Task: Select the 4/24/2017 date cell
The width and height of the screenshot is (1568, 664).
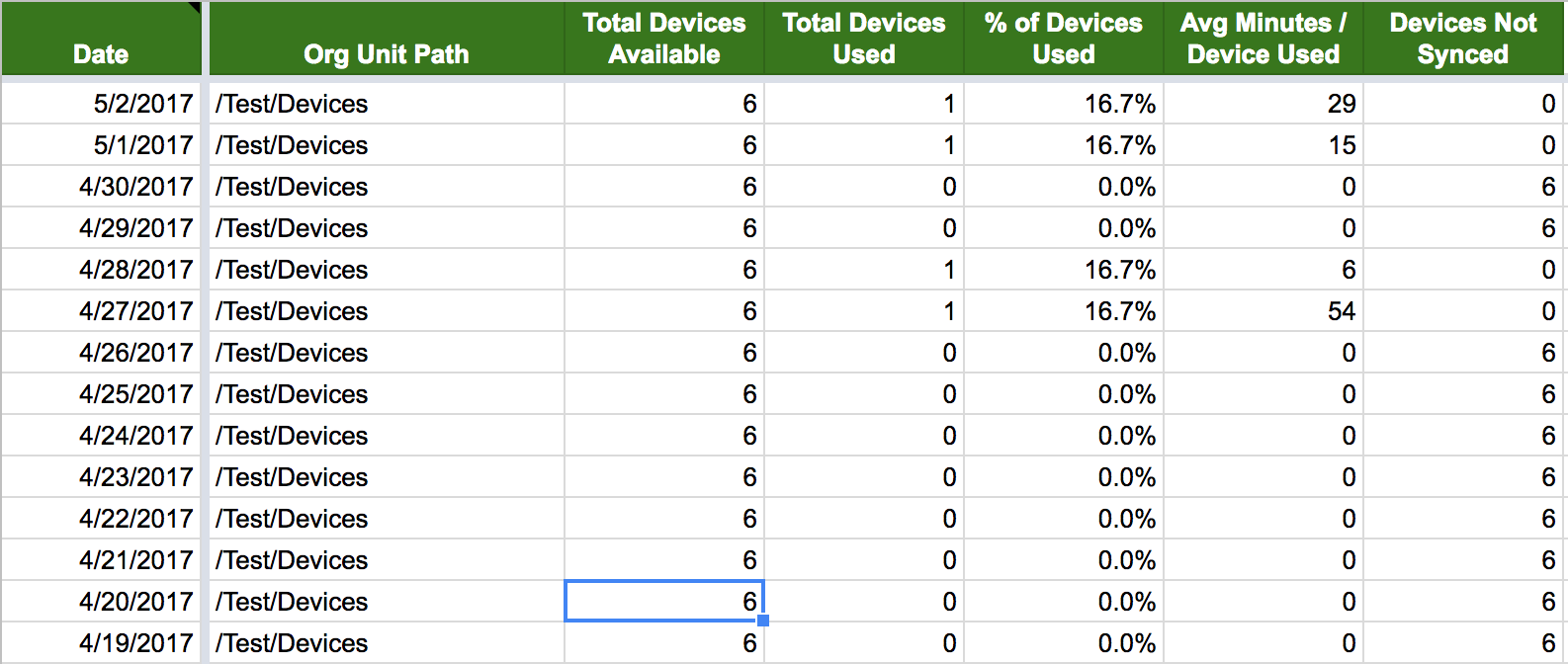Action: tap(101, 436)
